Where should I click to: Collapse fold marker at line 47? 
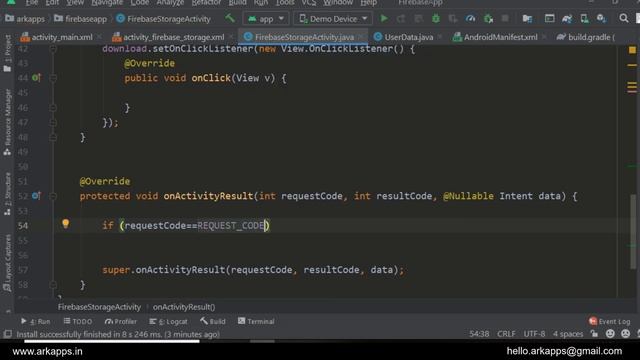pyautogui.click(x=53, y=122)
